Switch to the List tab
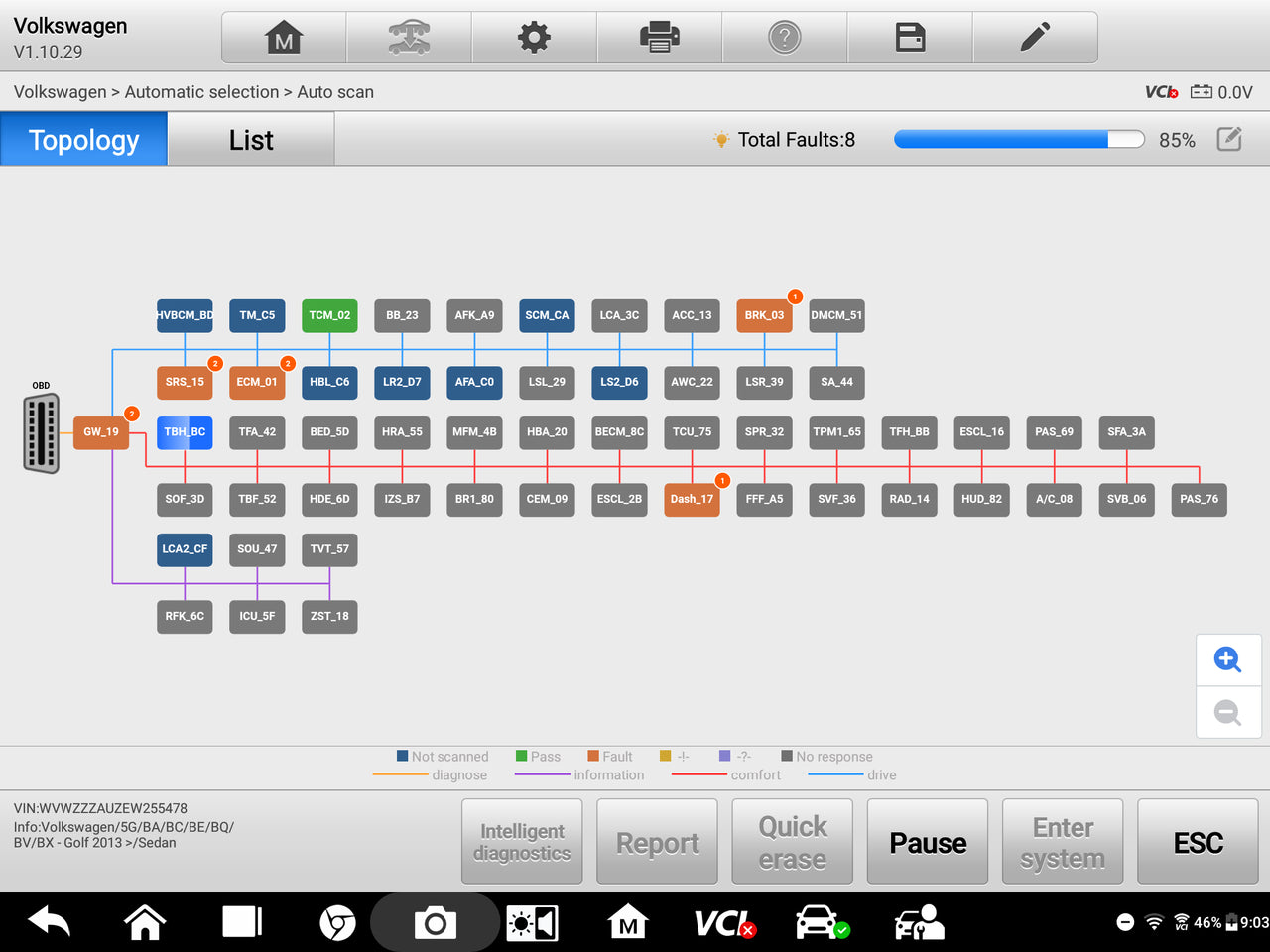Viewport: 1270px width, 952px height. [251, 139]
